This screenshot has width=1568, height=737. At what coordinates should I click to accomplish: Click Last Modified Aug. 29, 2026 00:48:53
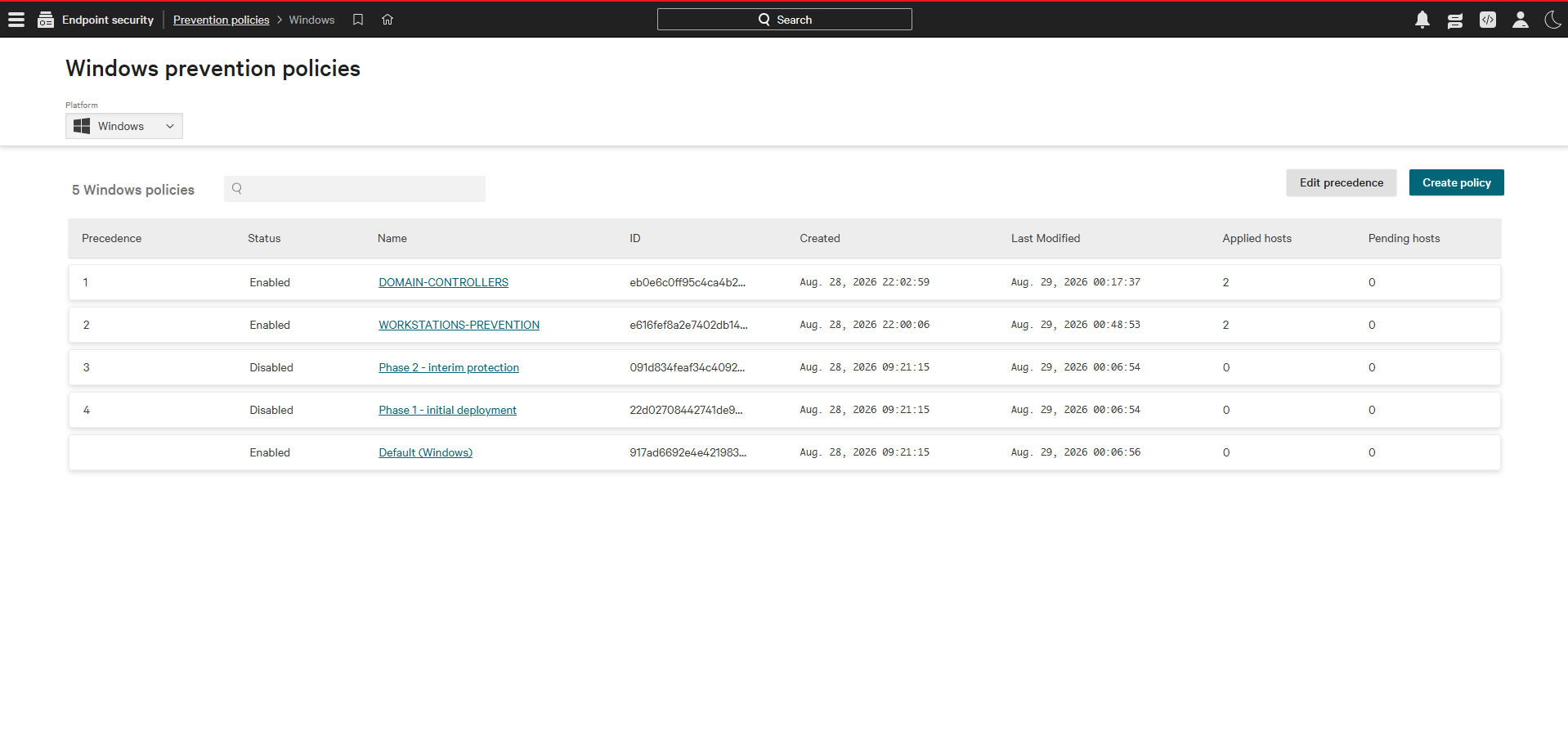click(x=1075, y=325)
